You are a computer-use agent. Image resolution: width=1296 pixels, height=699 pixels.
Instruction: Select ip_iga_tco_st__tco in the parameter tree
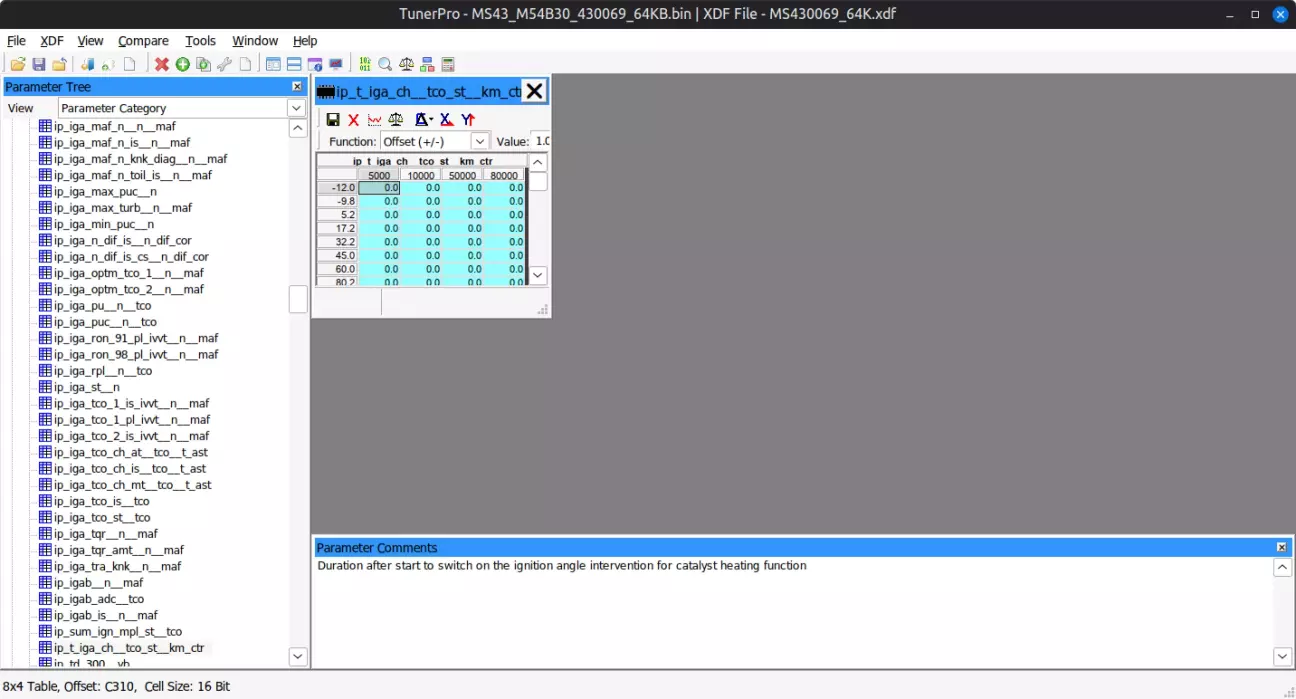pos(102,517)
